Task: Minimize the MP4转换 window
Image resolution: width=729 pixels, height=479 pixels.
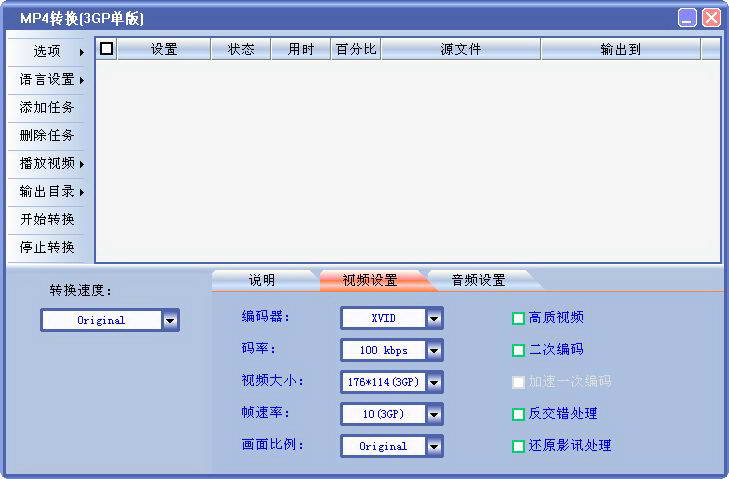Action: 687,18
